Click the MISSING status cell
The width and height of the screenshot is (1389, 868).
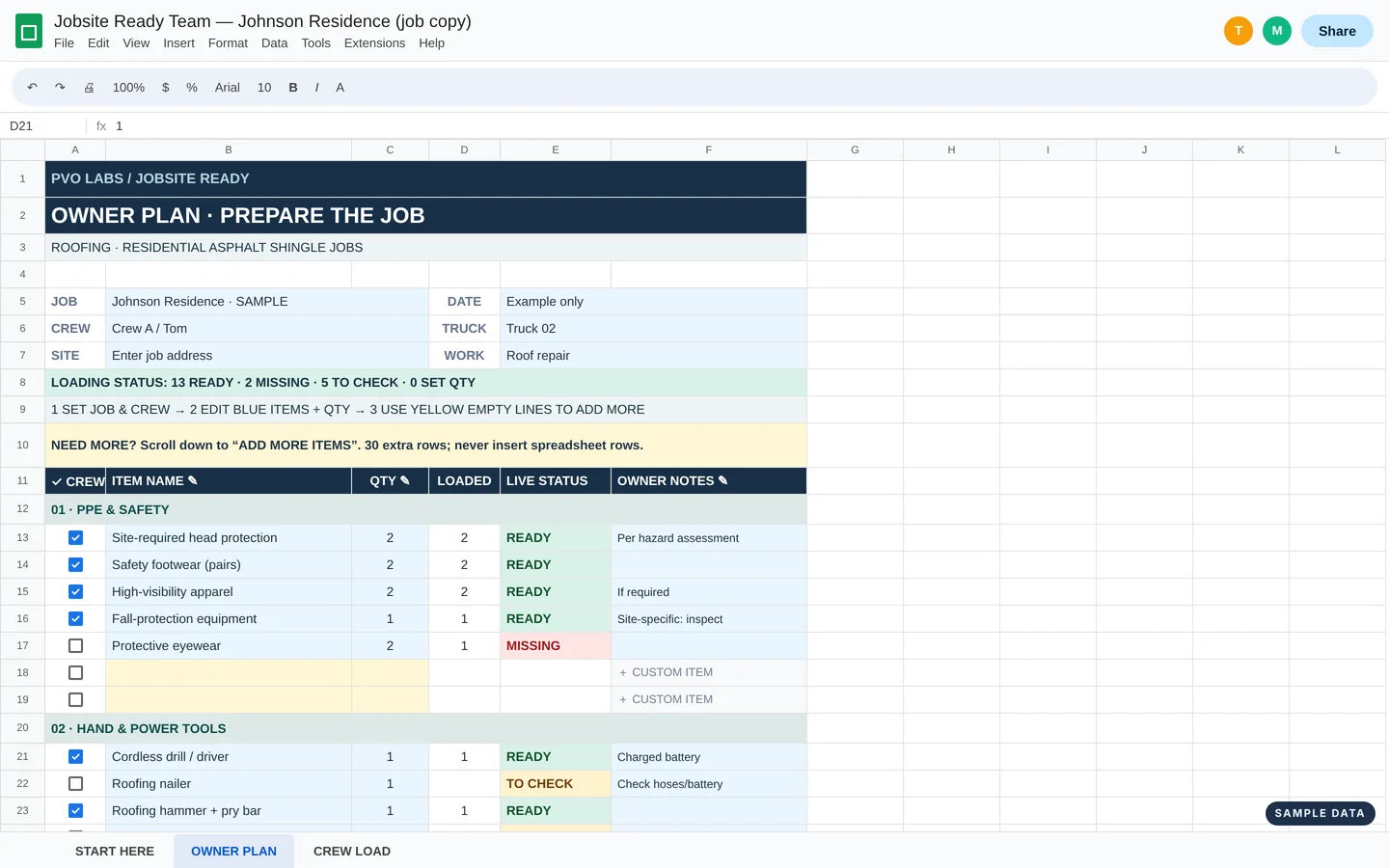(x=556, y=646)
